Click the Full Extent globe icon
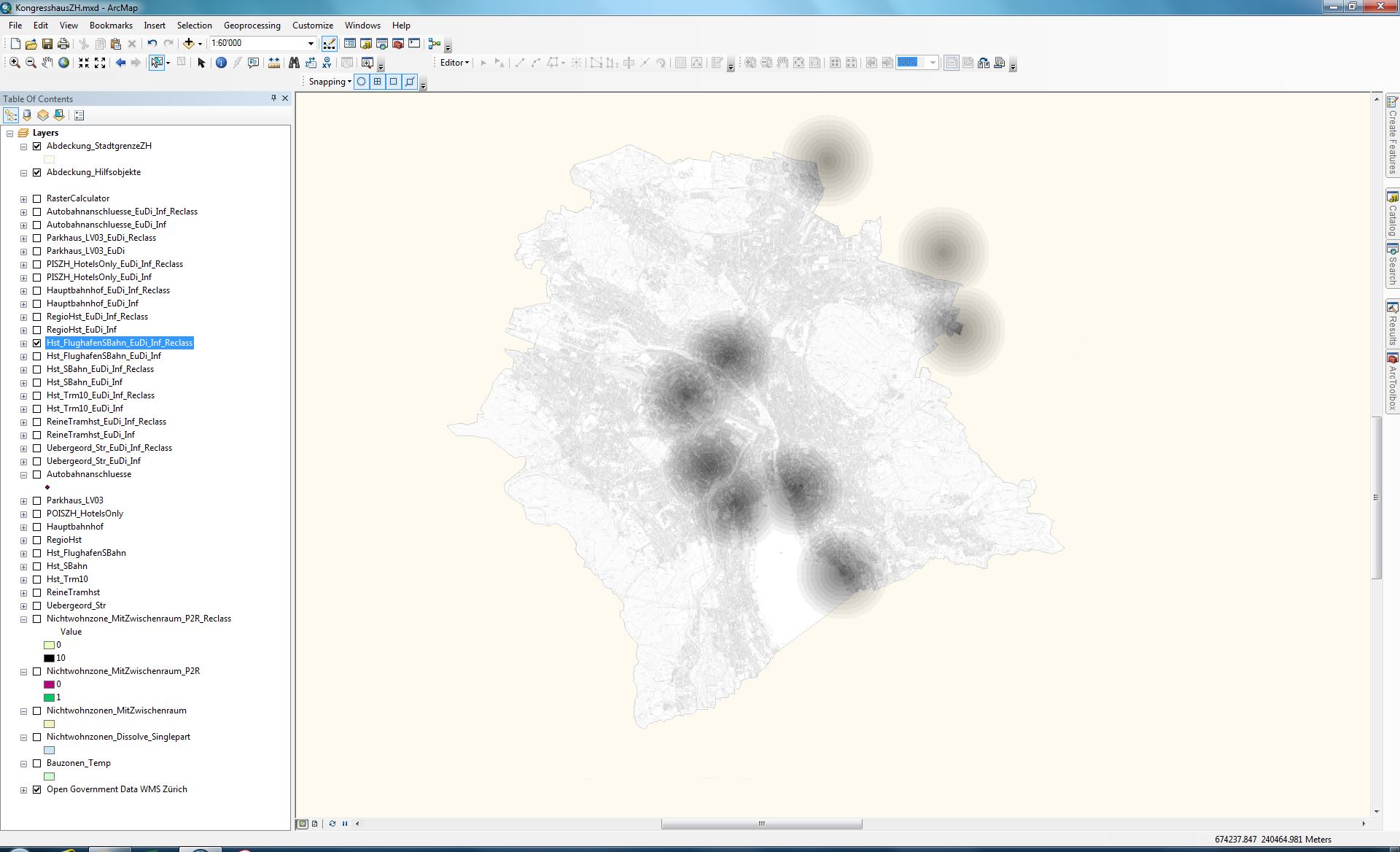The height and width of the screenshot is (852, 1400). coord(64,63)
